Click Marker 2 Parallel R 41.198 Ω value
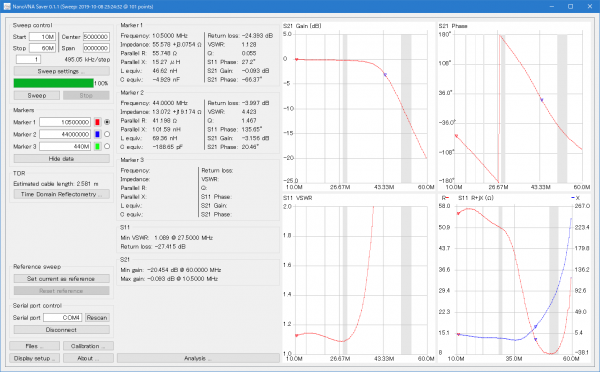This screenshot has width=600, height=372. tap(165, 121)
